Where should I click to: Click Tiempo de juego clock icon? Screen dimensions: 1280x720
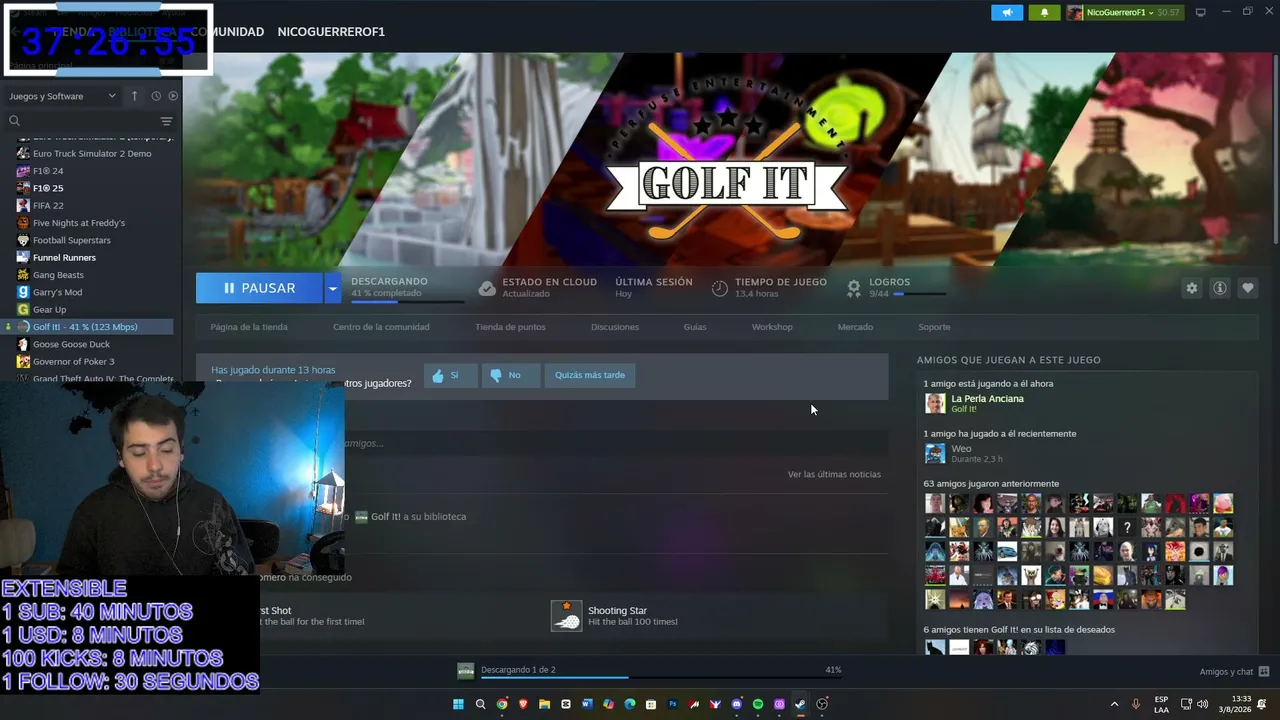coord(720,288)
